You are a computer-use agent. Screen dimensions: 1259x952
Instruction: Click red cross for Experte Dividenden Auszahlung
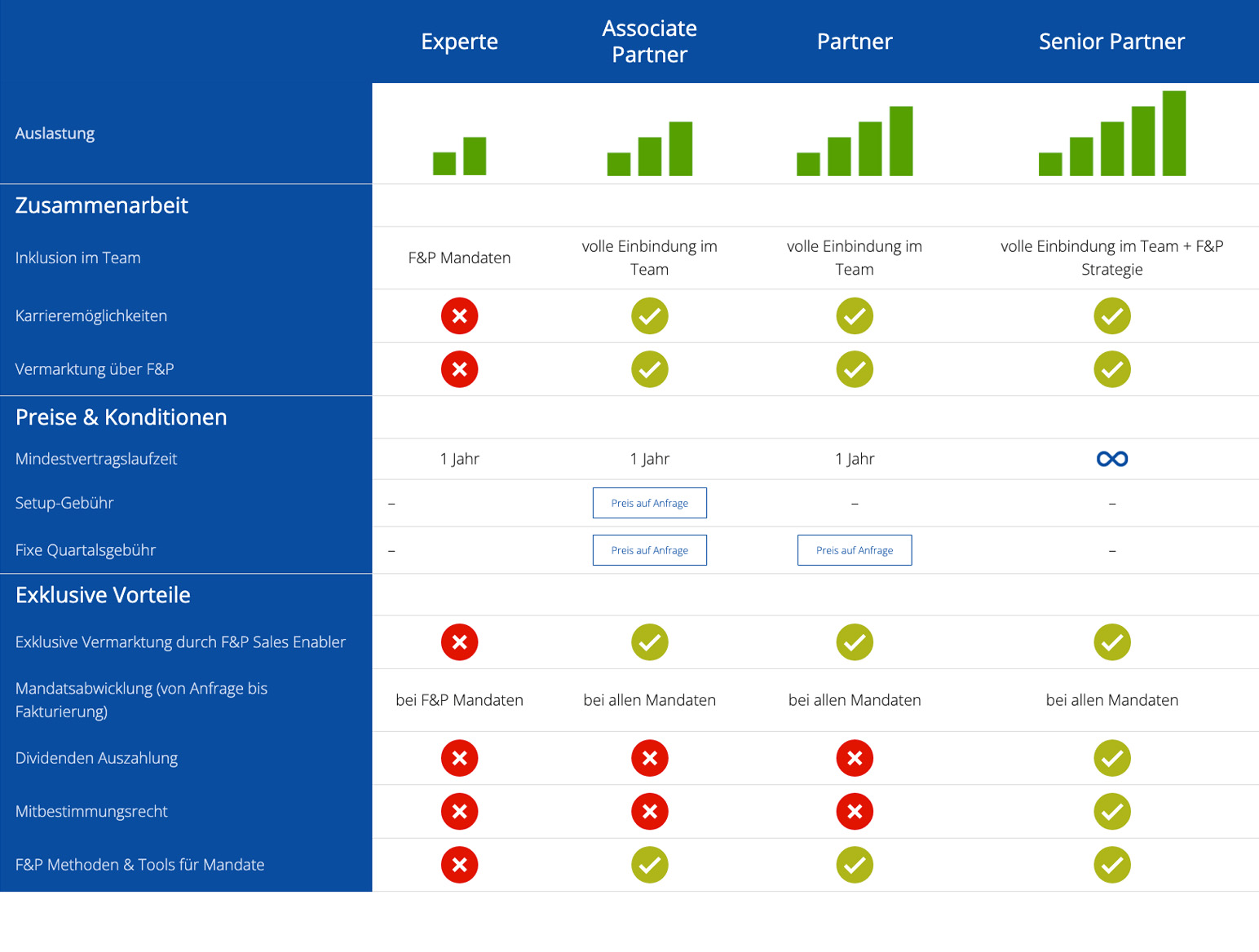(460, 758)
